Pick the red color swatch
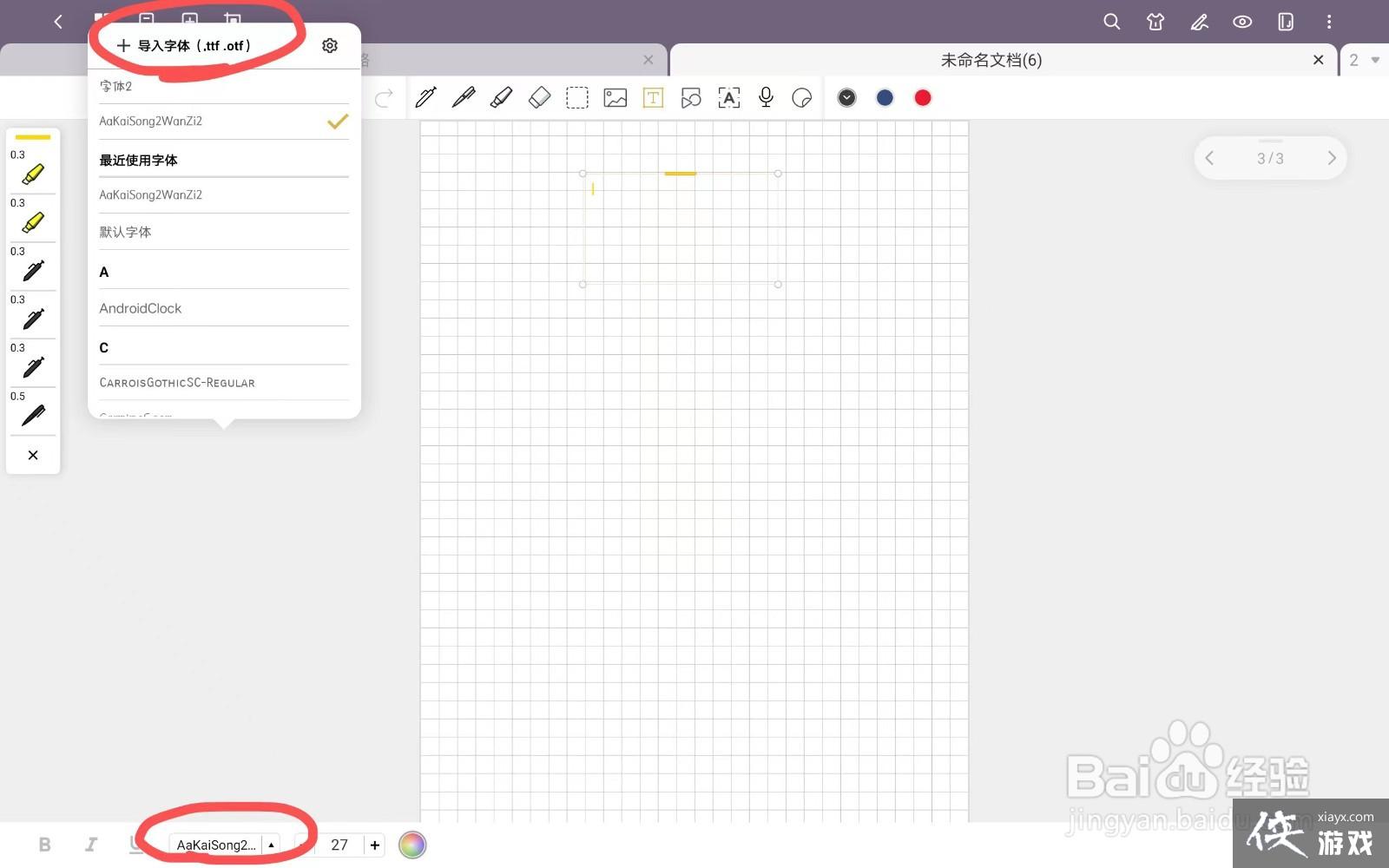 (x=923, y=98)
